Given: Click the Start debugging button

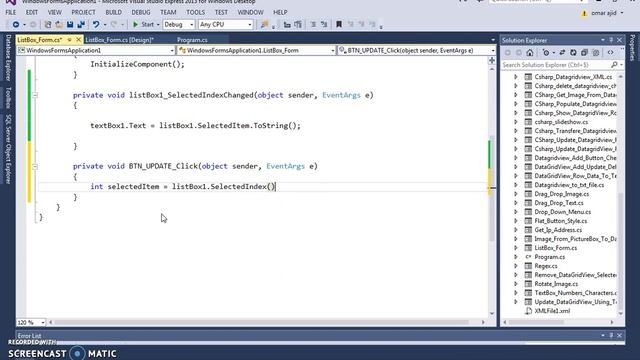Looking at the screenshot, I should [143, 24].
